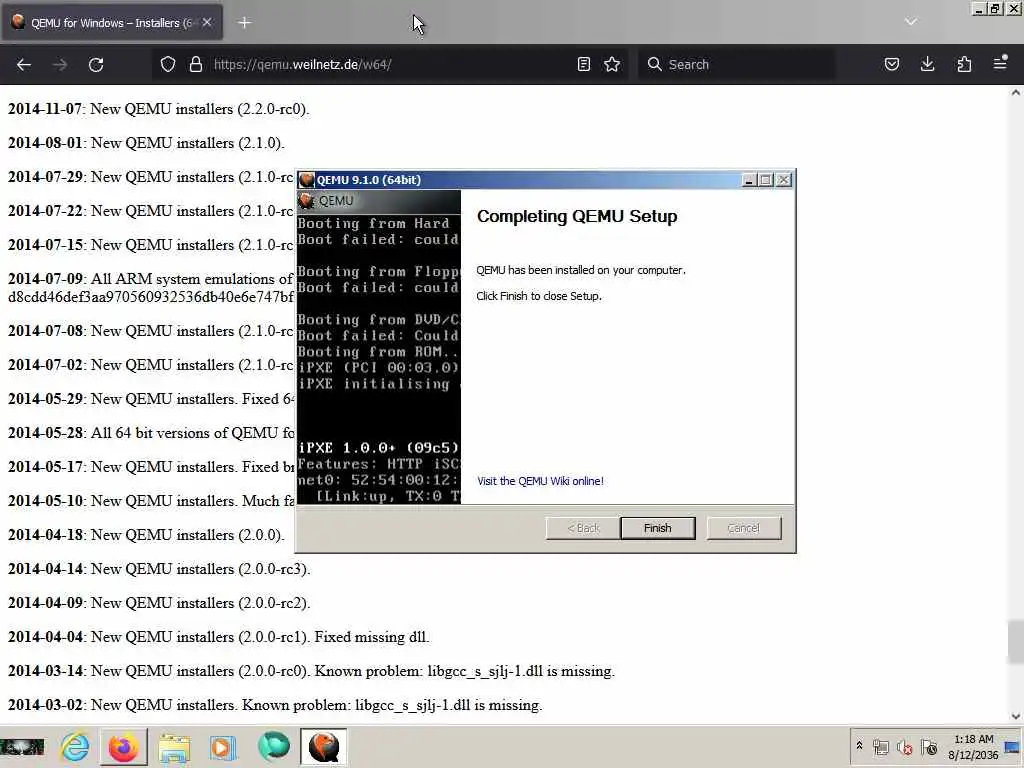Open the Extensions puzzle icon
1024x768 pixels.
(x=964, y=64)
